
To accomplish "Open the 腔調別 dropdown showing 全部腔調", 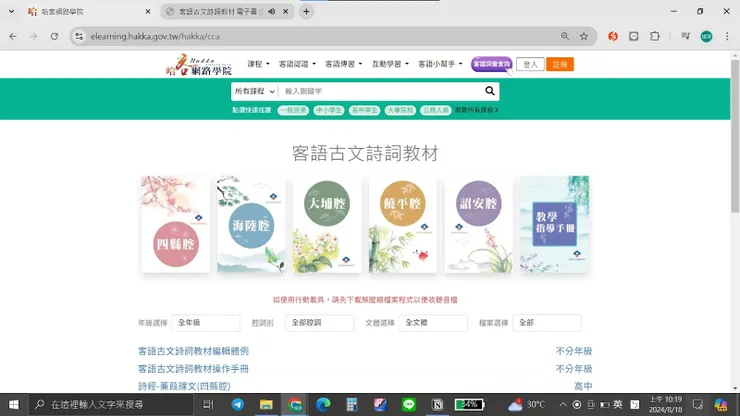I will pyautogui.click(x=320, y=323).
